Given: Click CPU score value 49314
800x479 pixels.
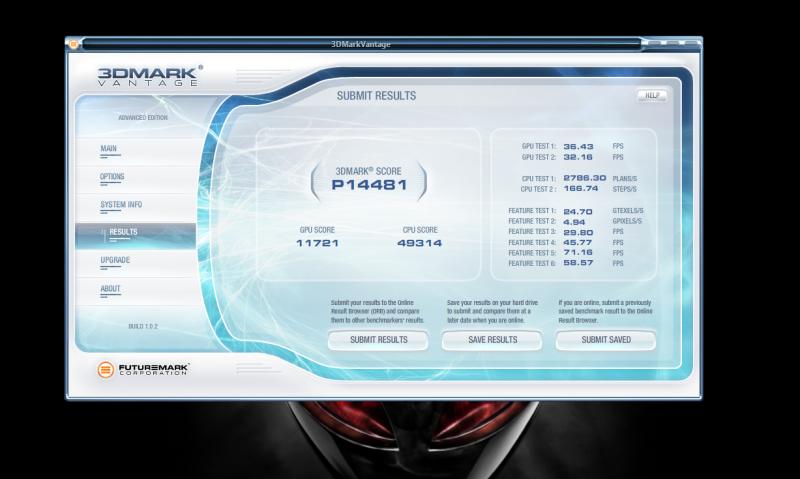Looking at the screenshot, I should click(x=419, y=243).
